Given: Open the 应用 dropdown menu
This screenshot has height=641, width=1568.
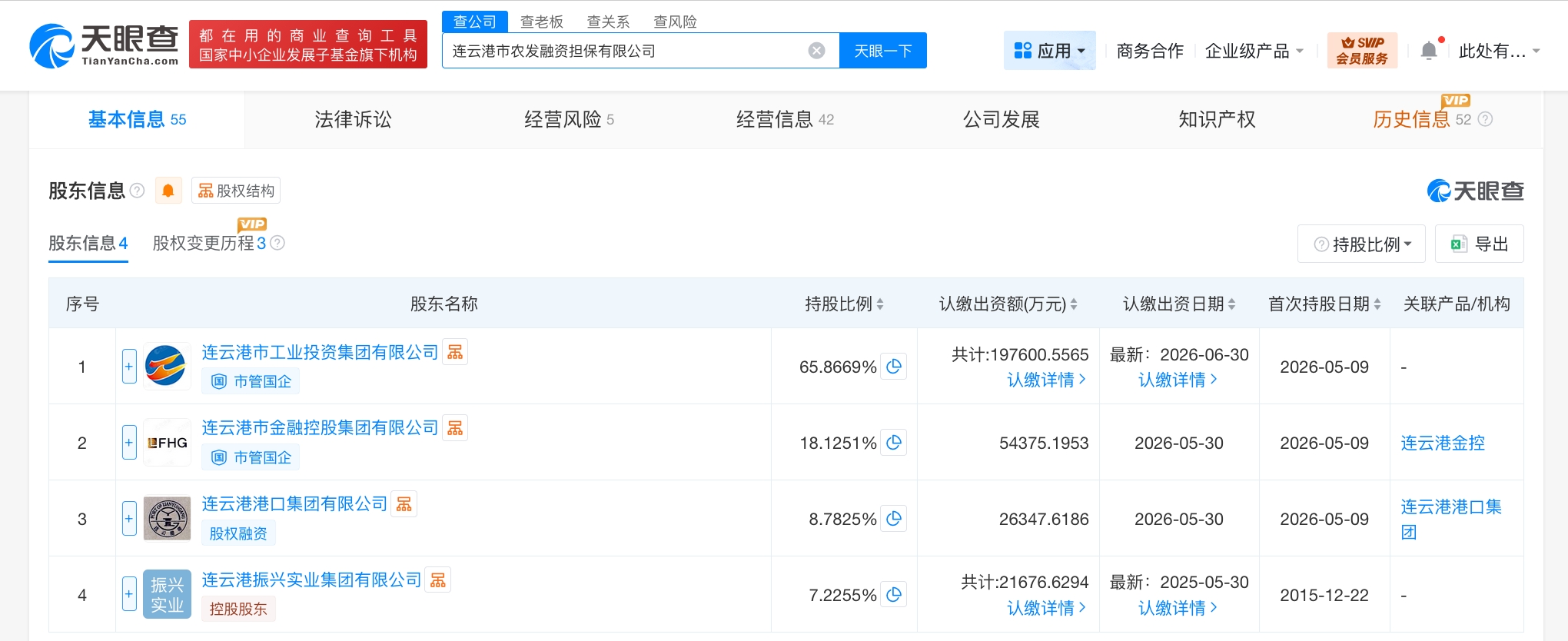Looking at the screenshot, I should (1049, 51).
